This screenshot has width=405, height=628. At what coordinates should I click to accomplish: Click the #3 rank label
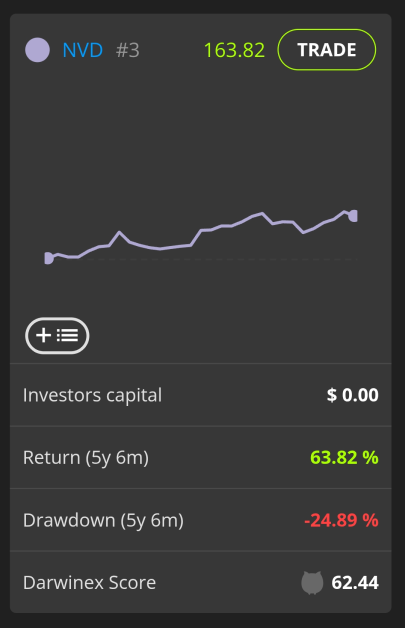[x=128, y=50]
